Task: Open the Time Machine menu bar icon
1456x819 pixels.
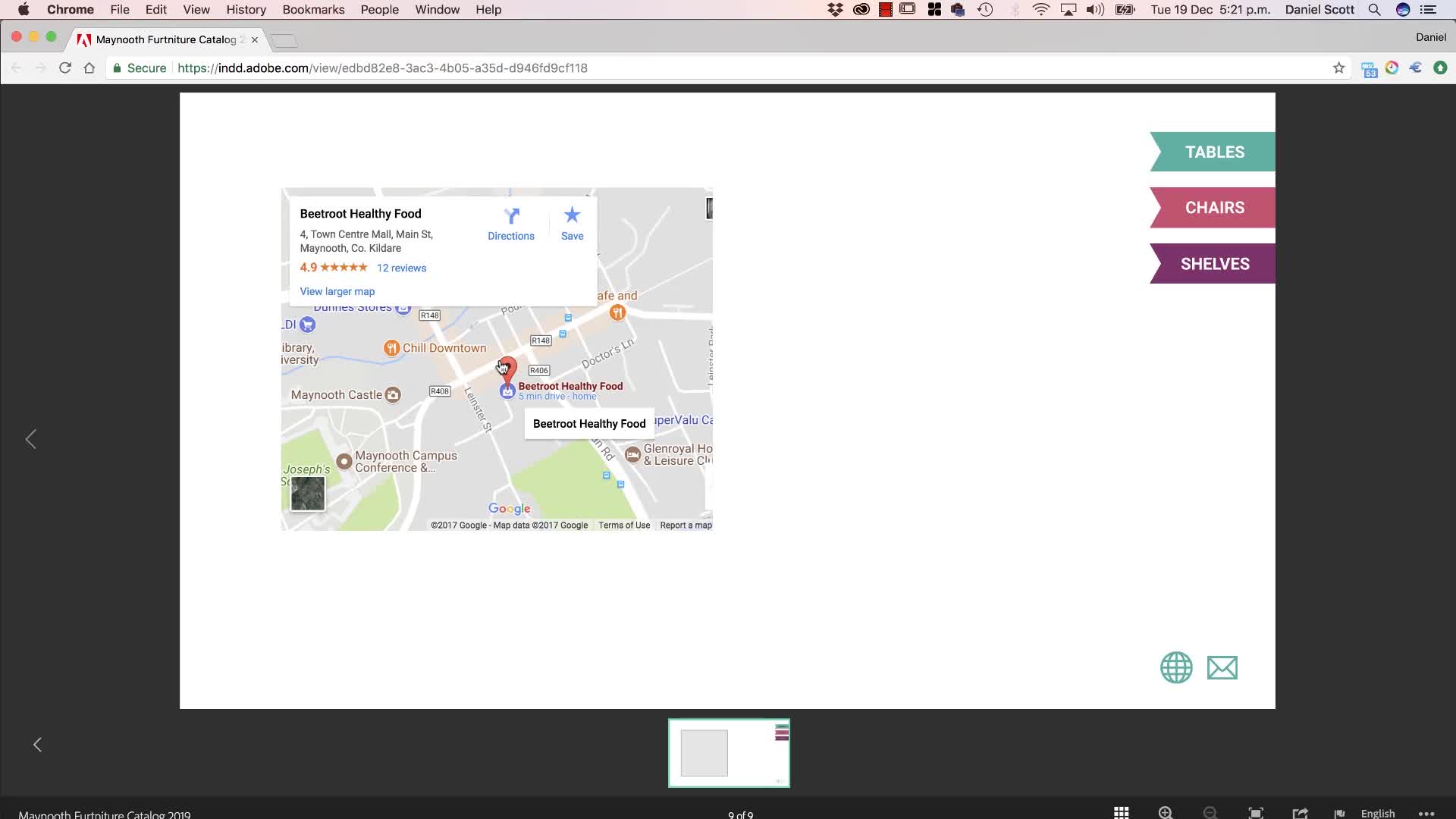Action: [985, 9]
